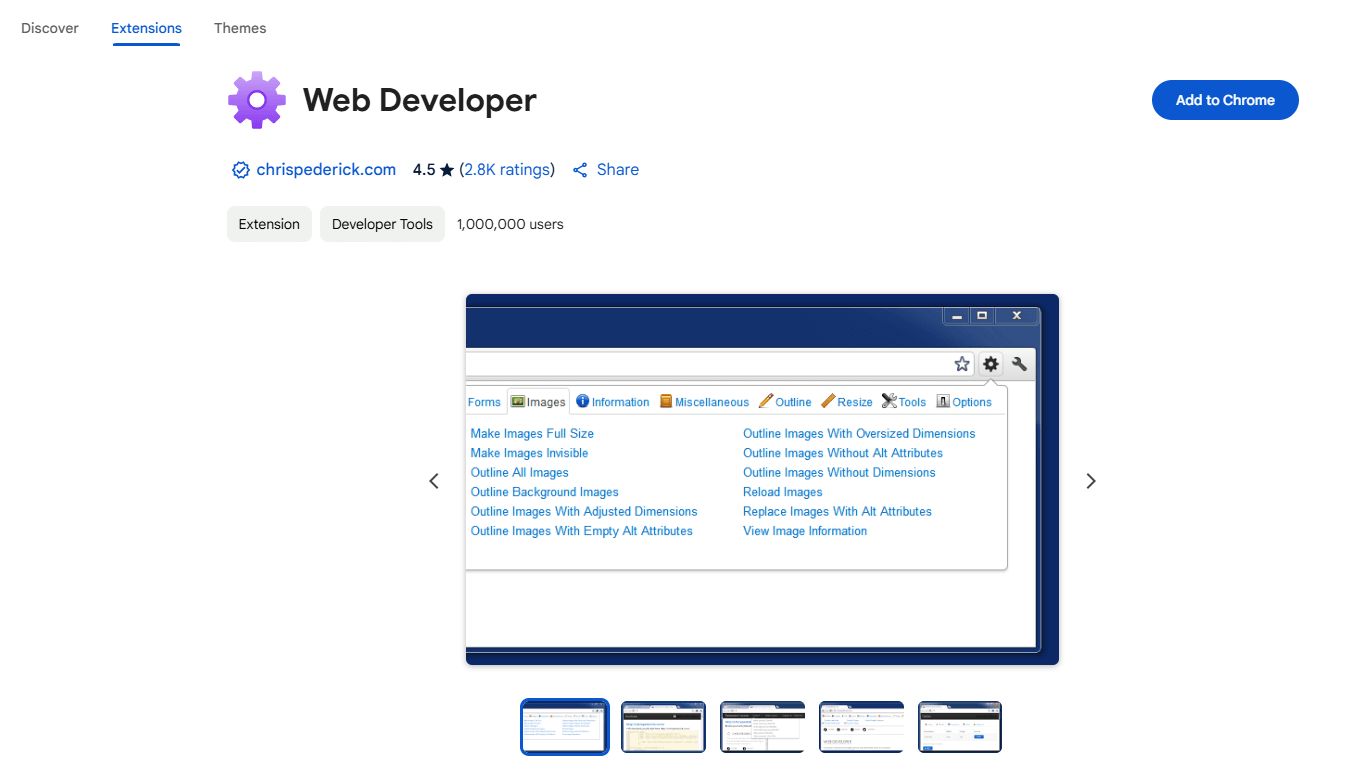Screen dimensions: 1351x767
Task: Select the second screenshot thumbnail
Action: [663, 727]
